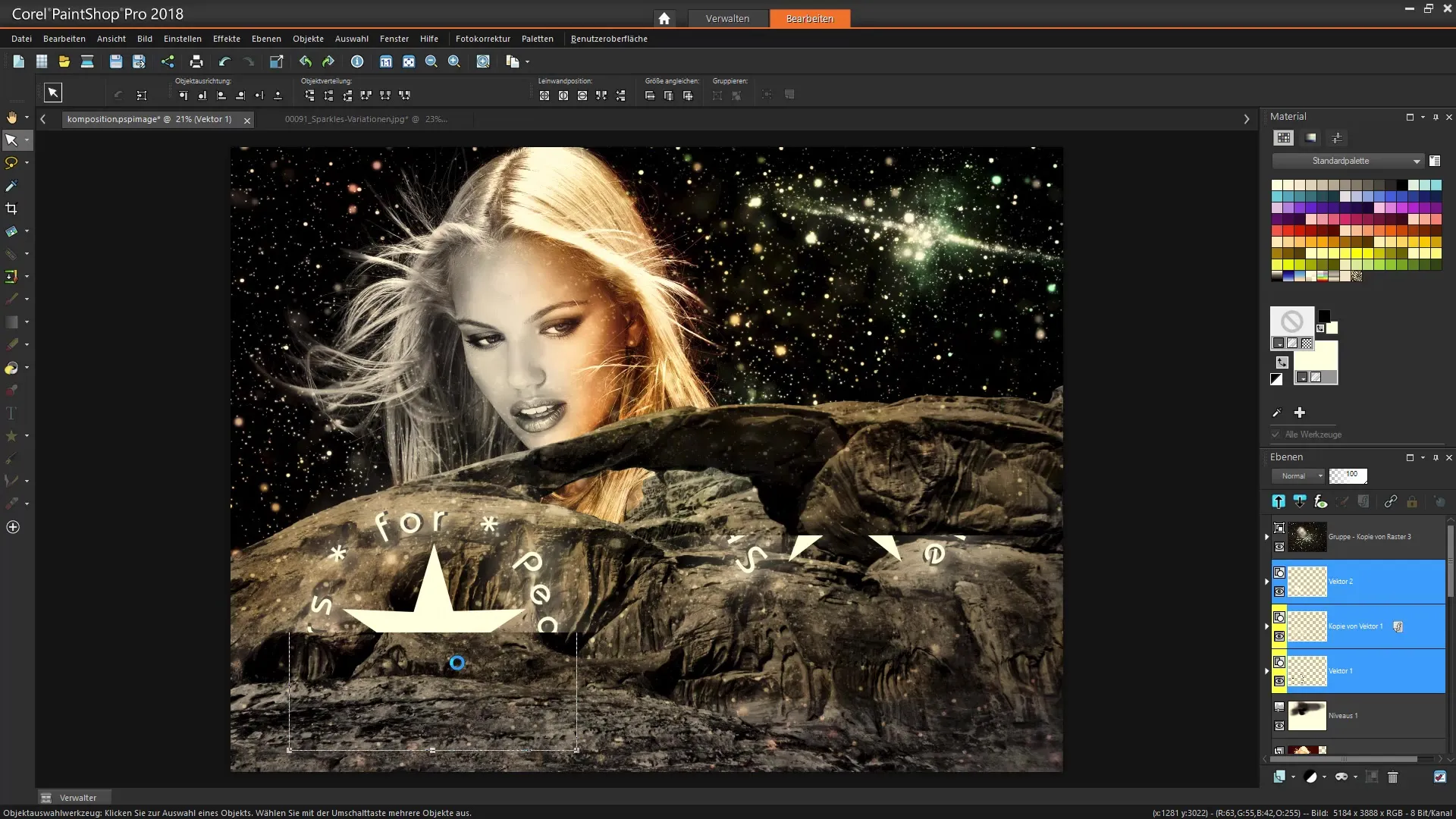
Task: Switch to the Verwalten workspace
Action: click(x=727, y=18)
